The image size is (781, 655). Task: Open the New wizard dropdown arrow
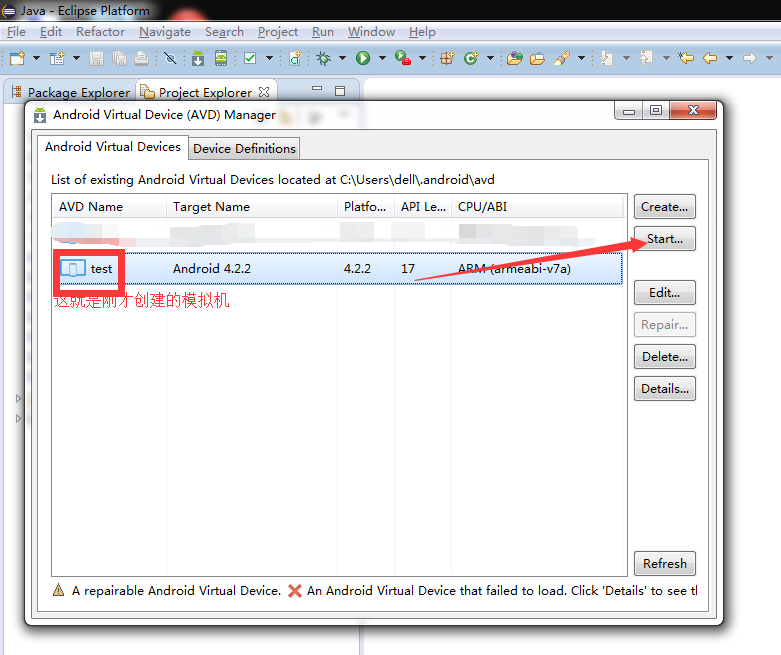pos(36,58)
